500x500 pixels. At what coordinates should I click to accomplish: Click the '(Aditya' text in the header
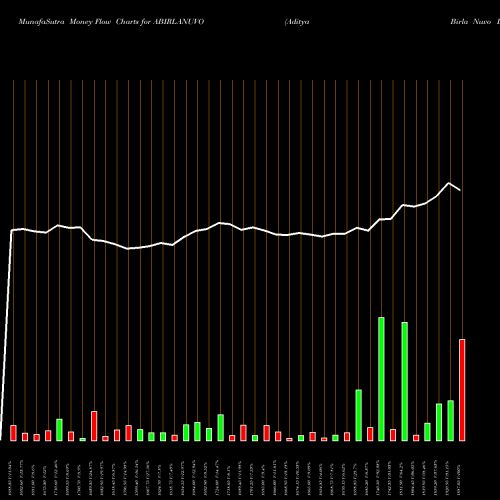297,22
